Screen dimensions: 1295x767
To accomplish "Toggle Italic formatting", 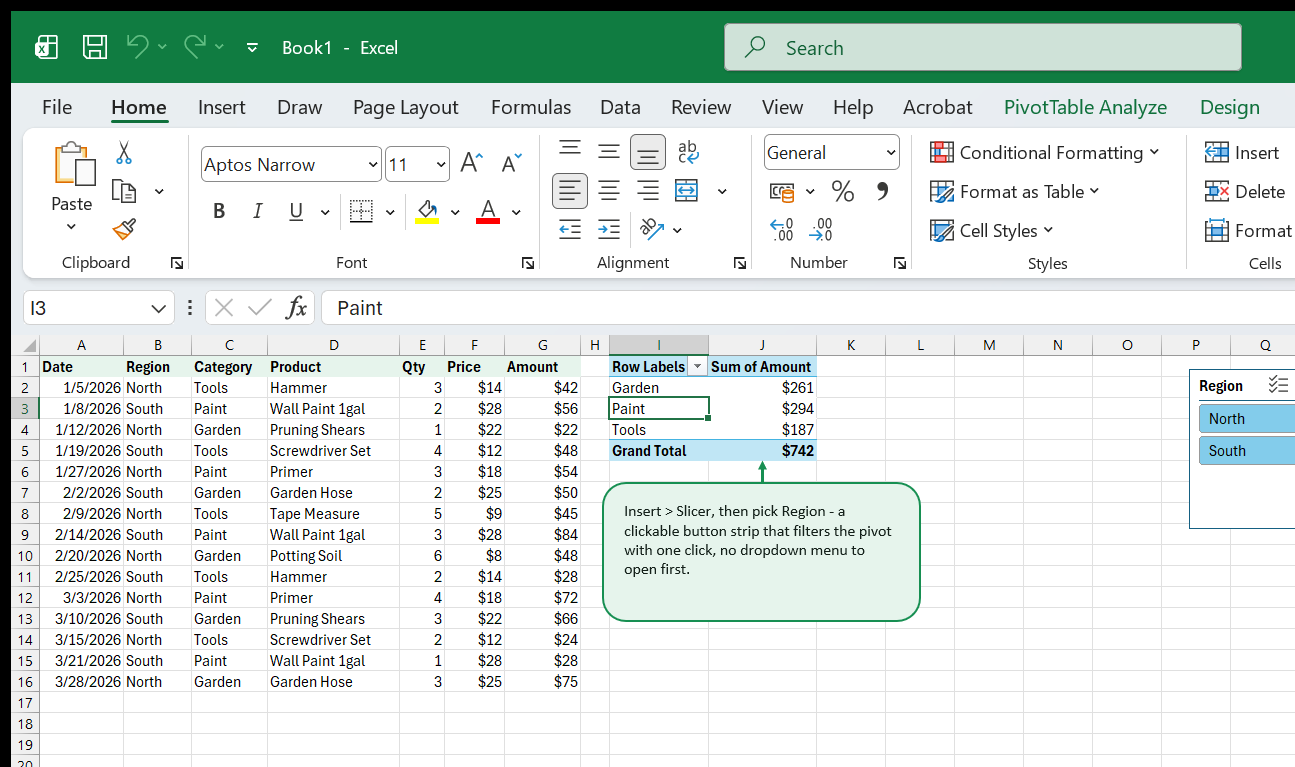I will [257, 211].
